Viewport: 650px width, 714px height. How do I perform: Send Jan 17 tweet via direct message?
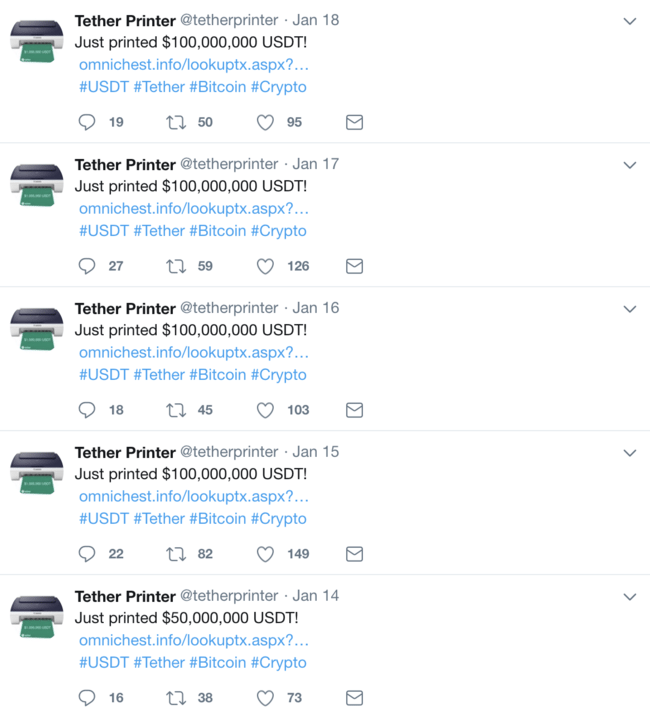(x=354, y=266)
